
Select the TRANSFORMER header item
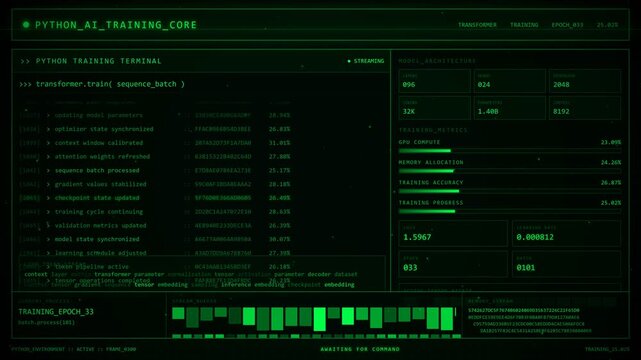point(477,25)
